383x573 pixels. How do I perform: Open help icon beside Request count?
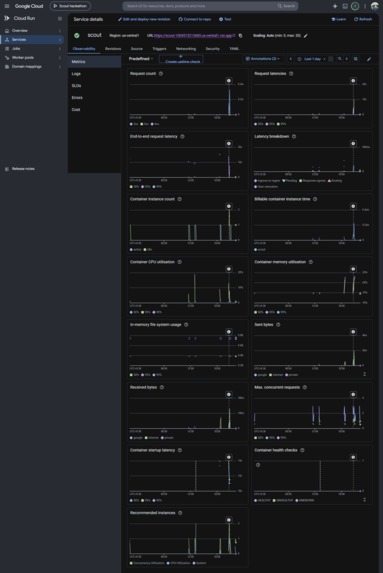pyautogui.click(x=161, y=74)
